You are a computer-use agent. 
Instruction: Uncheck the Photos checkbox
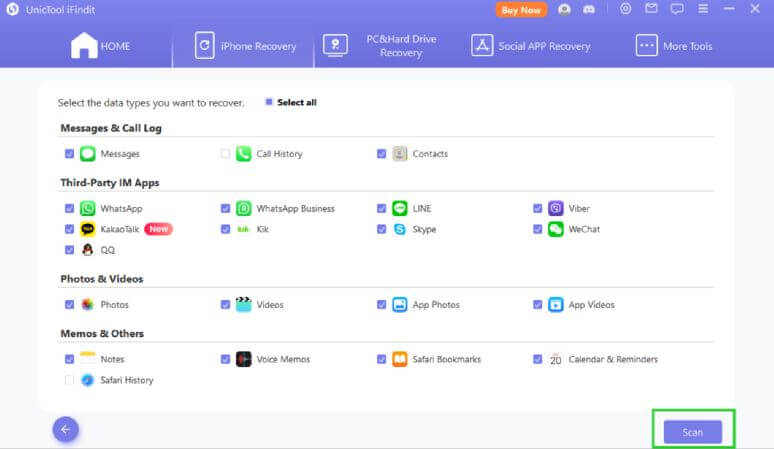(69, 304)
